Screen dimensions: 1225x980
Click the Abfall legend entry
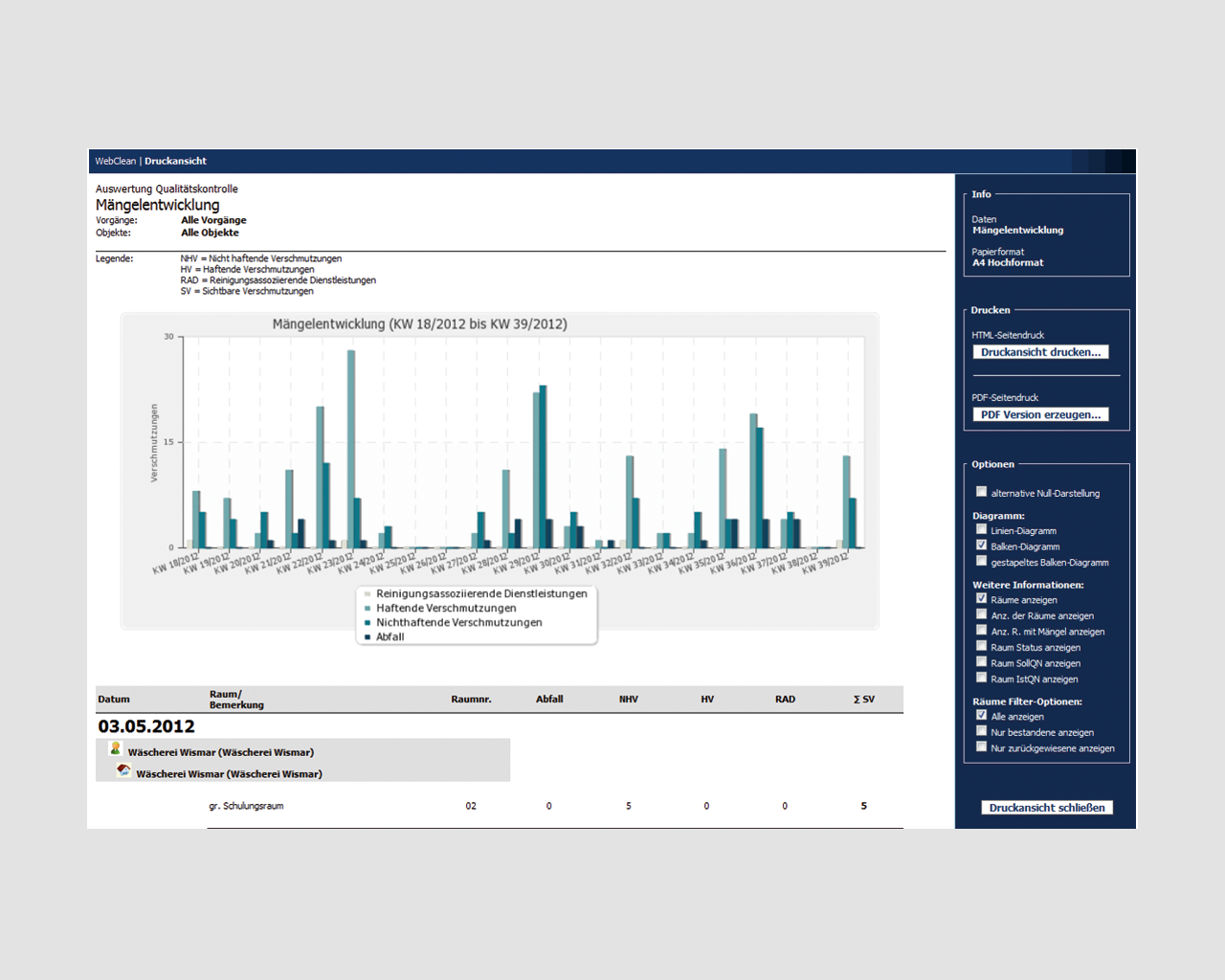tap(390, 637)
